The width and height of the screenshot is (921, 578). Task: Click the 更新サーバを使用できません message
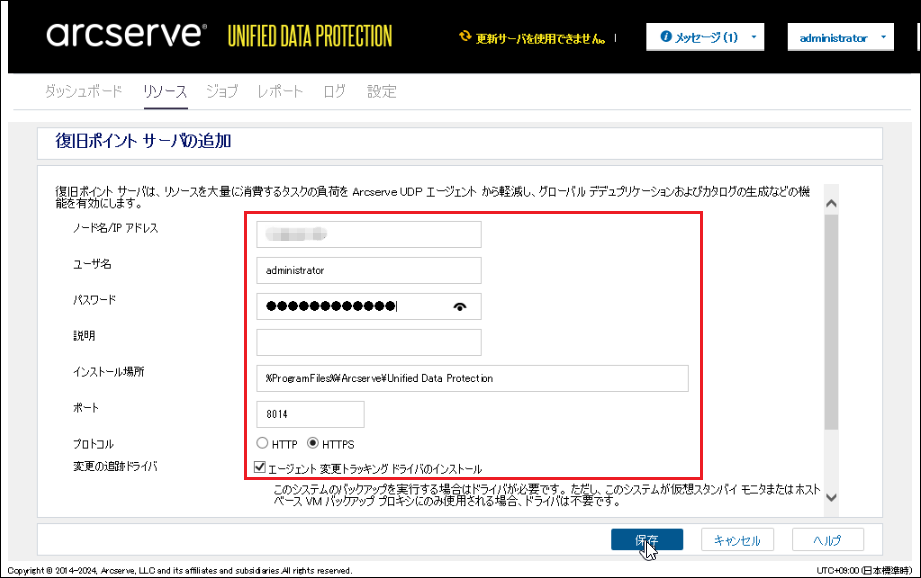[540, 39]
